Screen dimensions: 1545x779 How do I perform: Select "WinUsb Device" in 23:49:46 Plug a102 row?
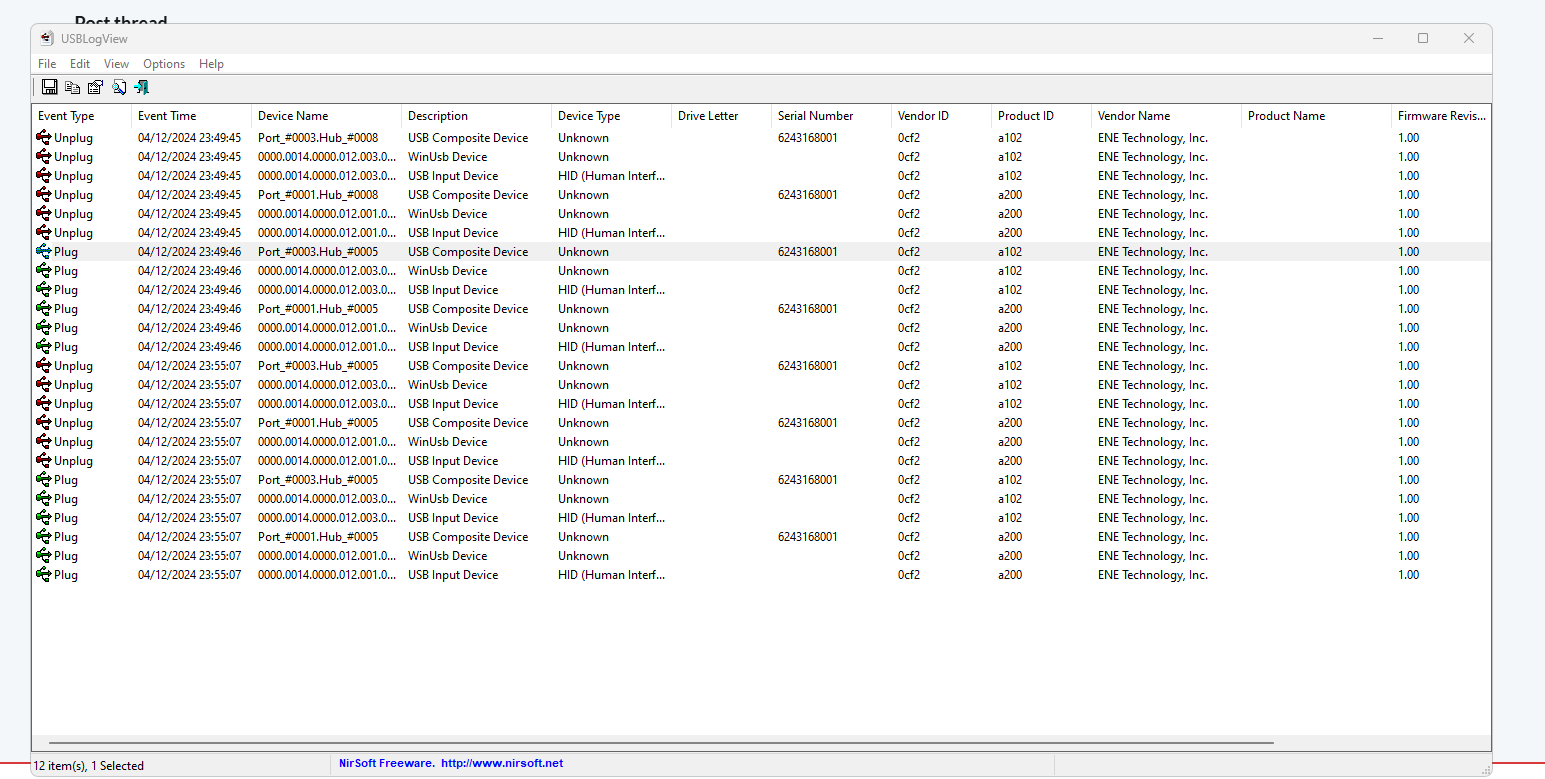pyautogui.click(x=448, y=271)
